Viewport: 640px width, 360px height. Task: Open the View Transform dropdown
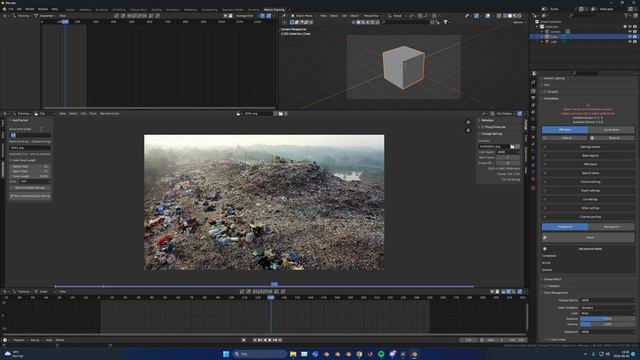coord(608,308)
